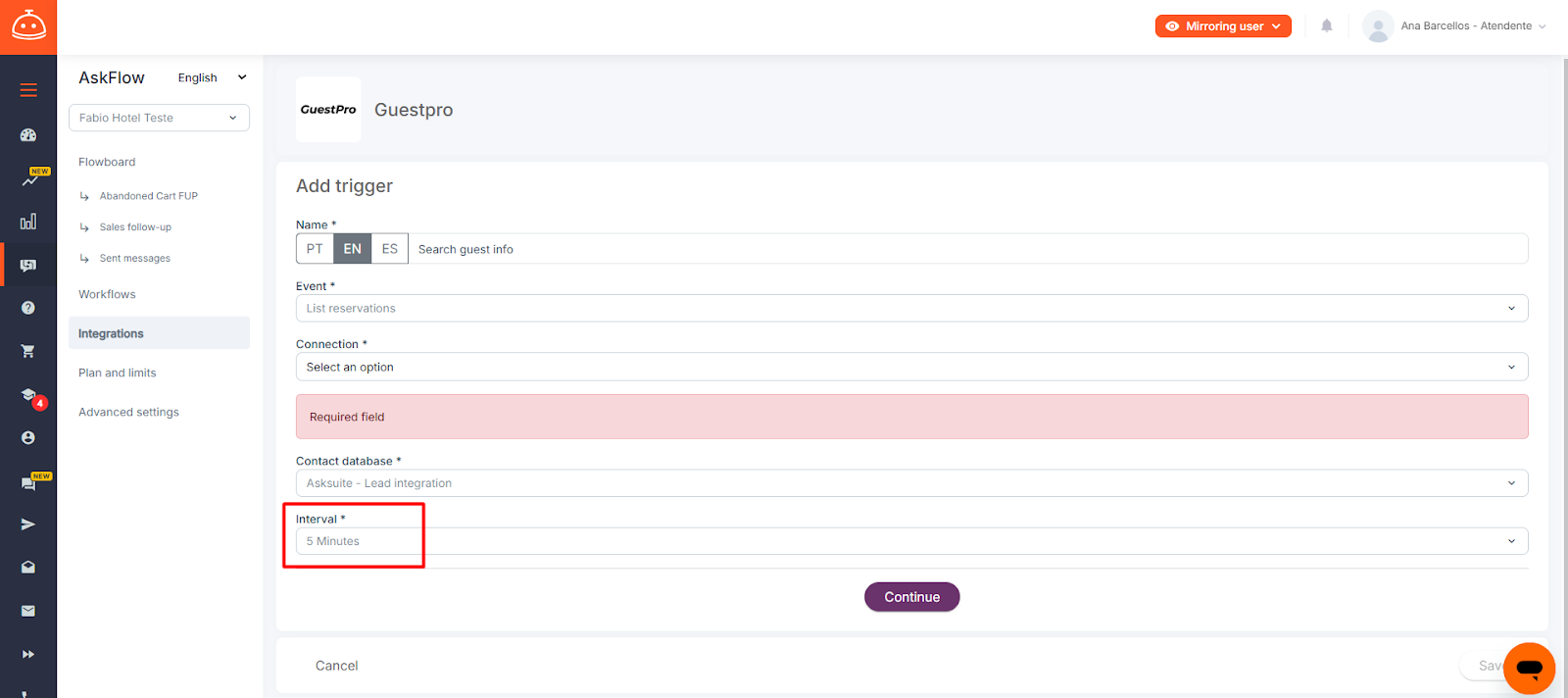Image resolution: width=1568 pixels, height=698 pixels.
Task: Open Sales follow-up
Action: (x=135, y=227)
